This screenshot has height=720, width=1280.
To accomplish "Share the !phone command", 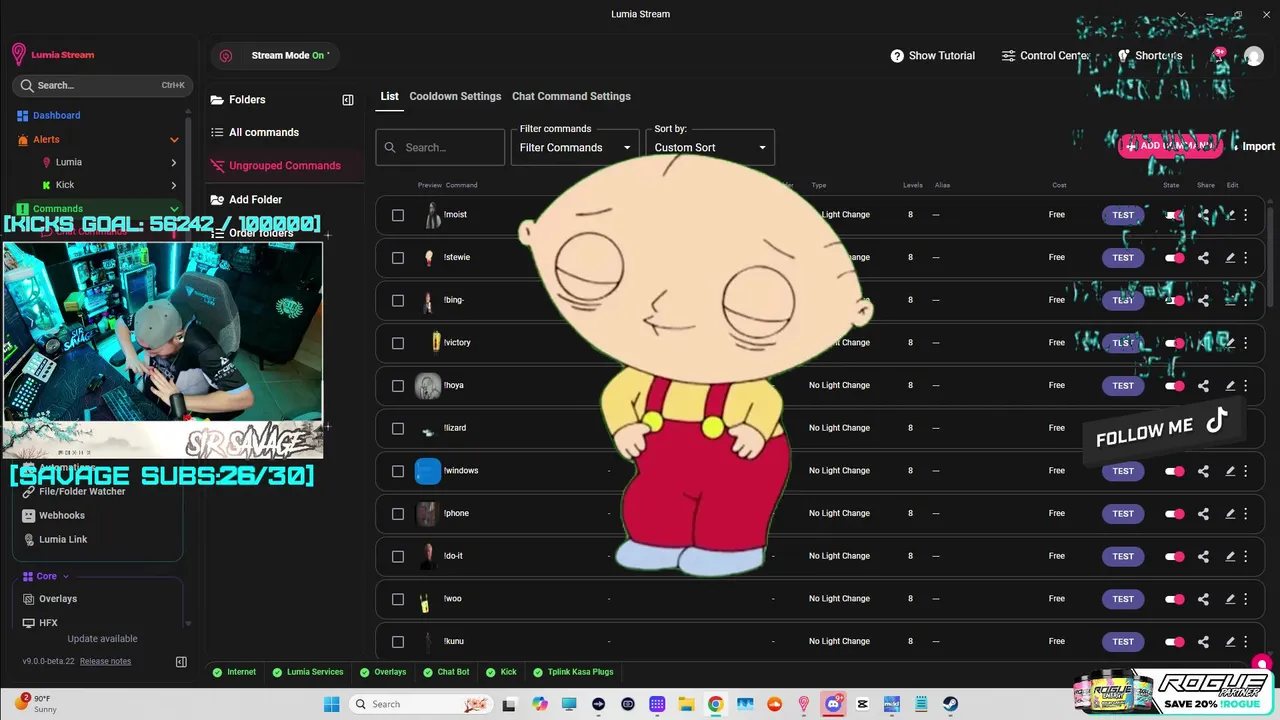I will pyautogui.click(x=1203, y=513).
